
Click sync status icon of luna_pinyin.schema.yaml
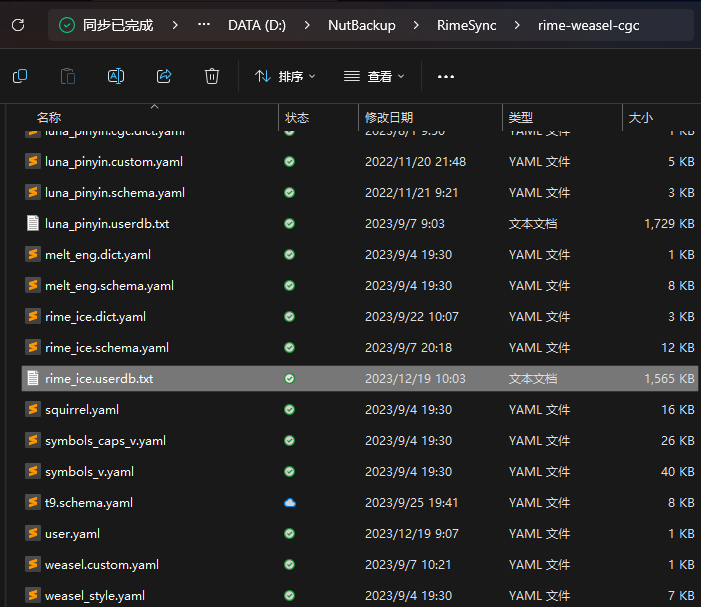pyautogui.click(x=290, y=193)
